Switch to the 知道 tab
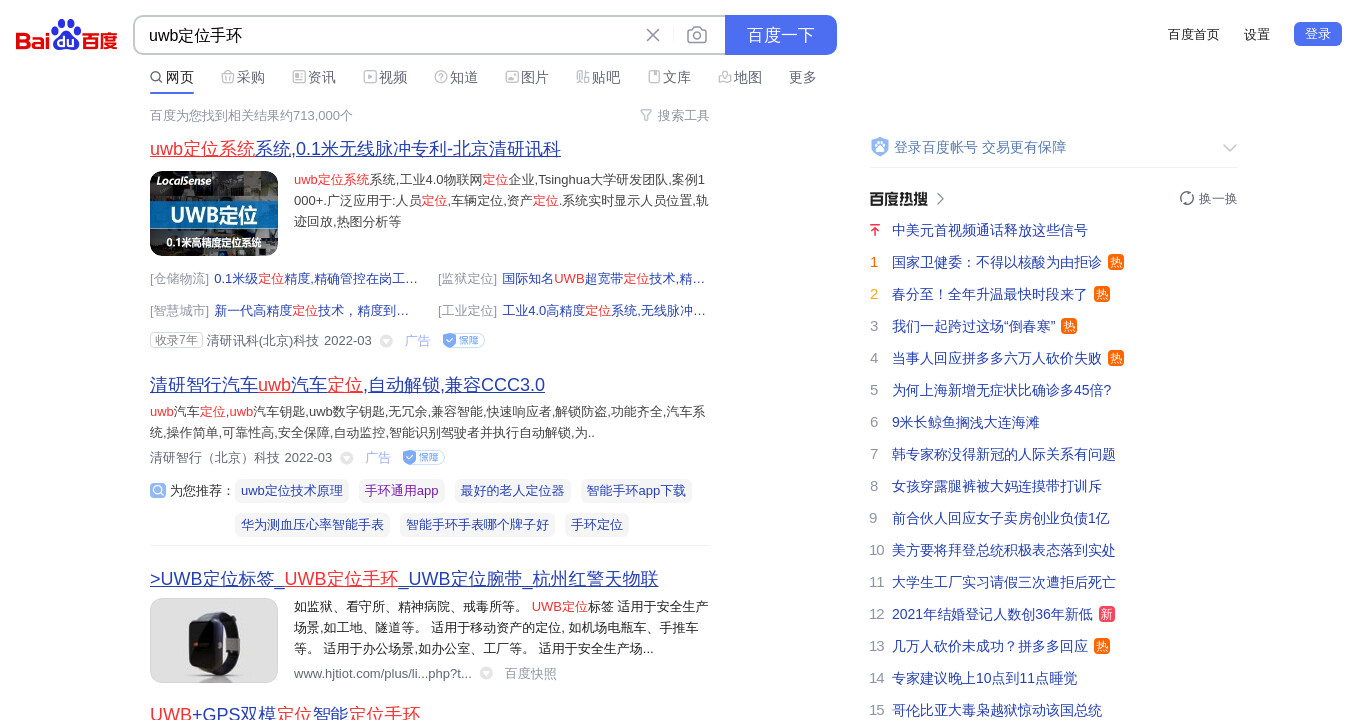This screenshot has height=720, width=1366. 456,77
